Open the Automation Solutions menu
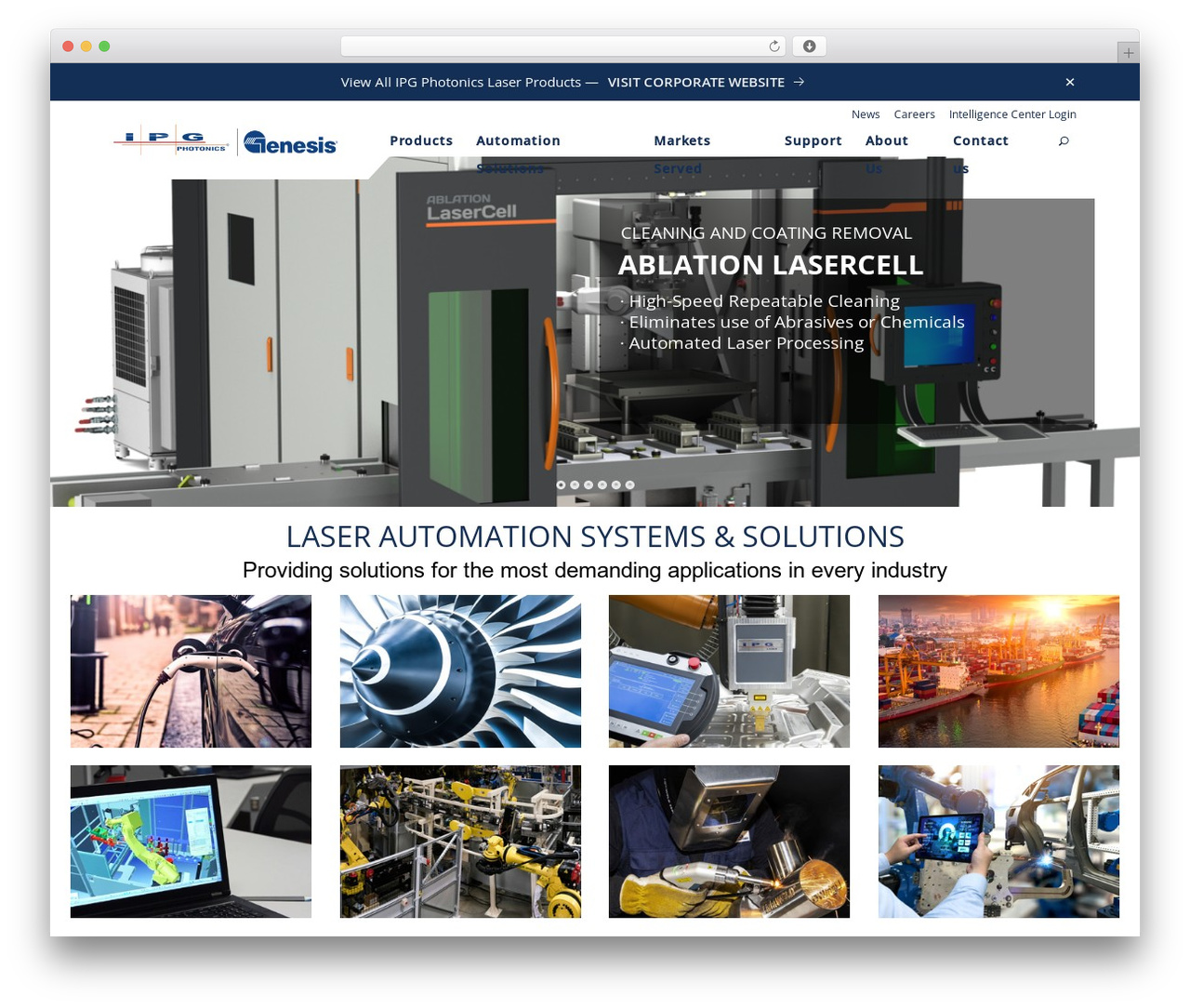 (518, 153)
